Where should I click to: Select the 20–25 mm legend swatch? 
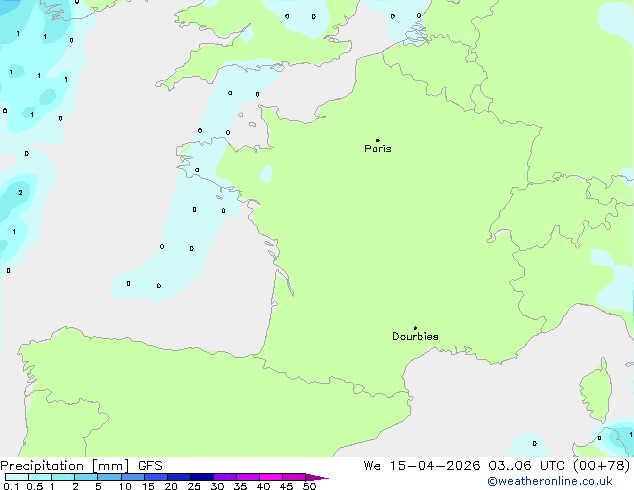tap(178, 477)
